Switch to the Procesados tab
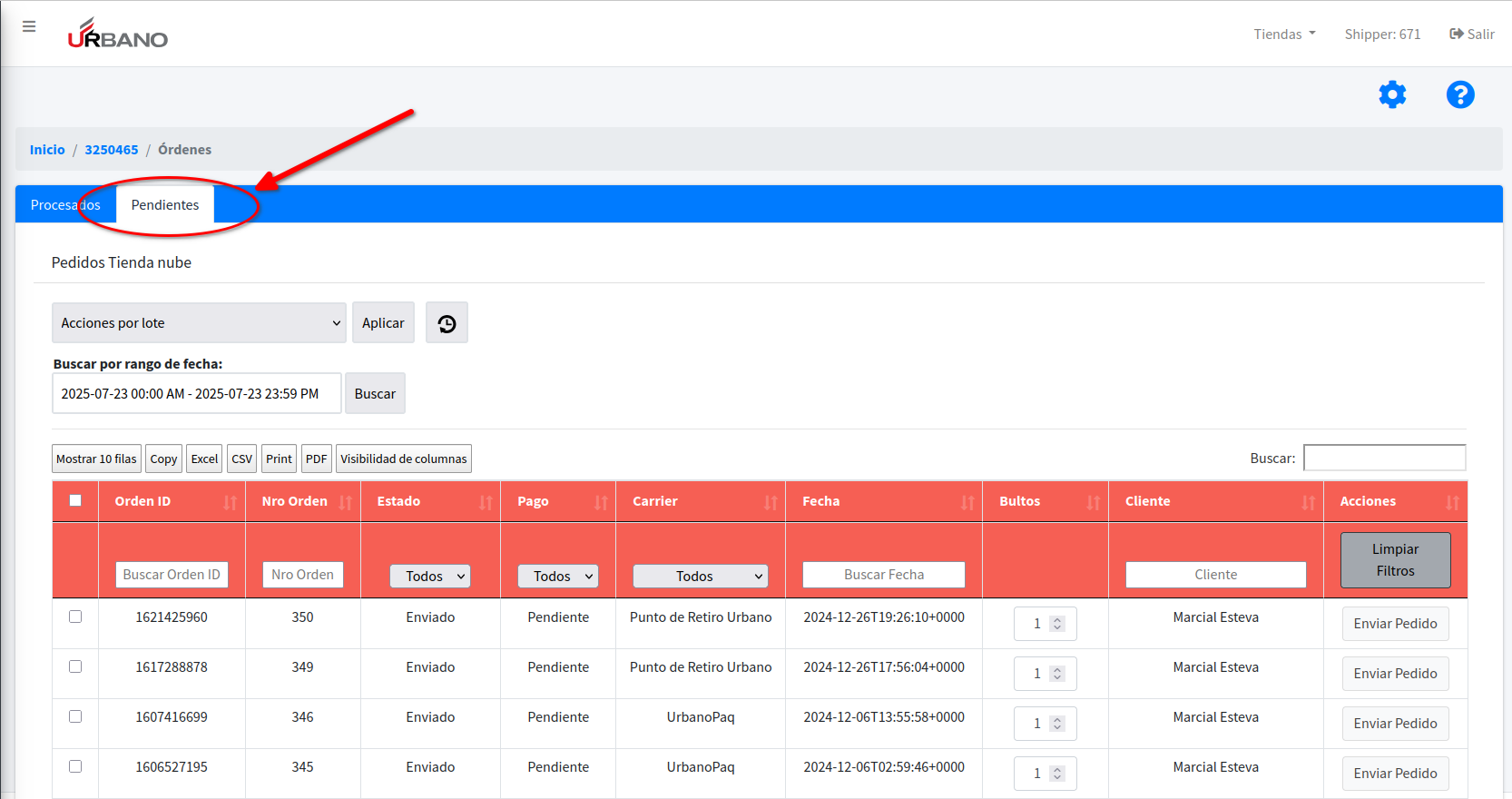This screenshot has width=1512, height=799. click(65, 205)
